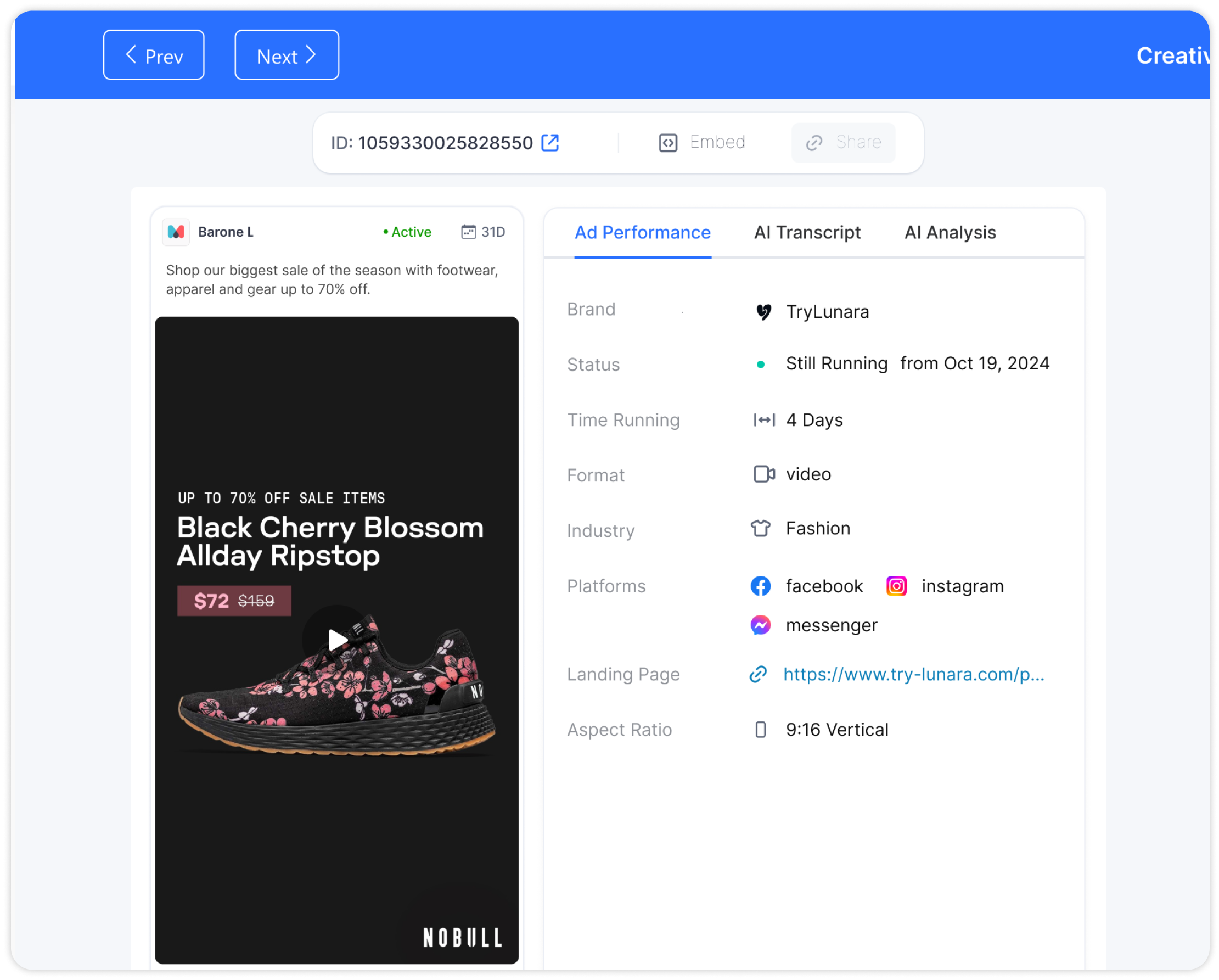Click the 9:16 Vertical value
Screen dimensions: 1219x980
(837, 730)
